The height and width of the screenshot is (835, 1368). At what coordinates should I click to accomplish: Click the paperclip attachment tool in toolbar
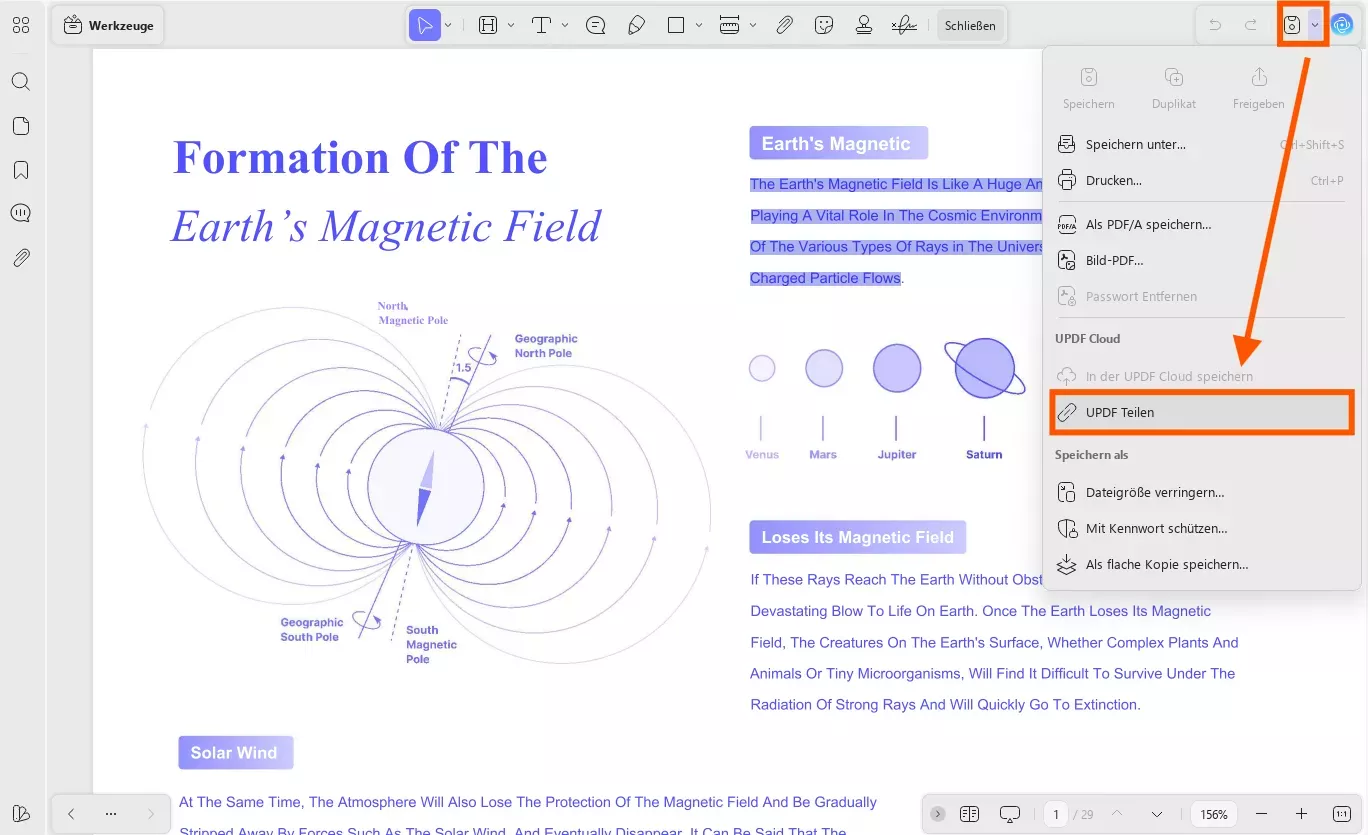785,26
